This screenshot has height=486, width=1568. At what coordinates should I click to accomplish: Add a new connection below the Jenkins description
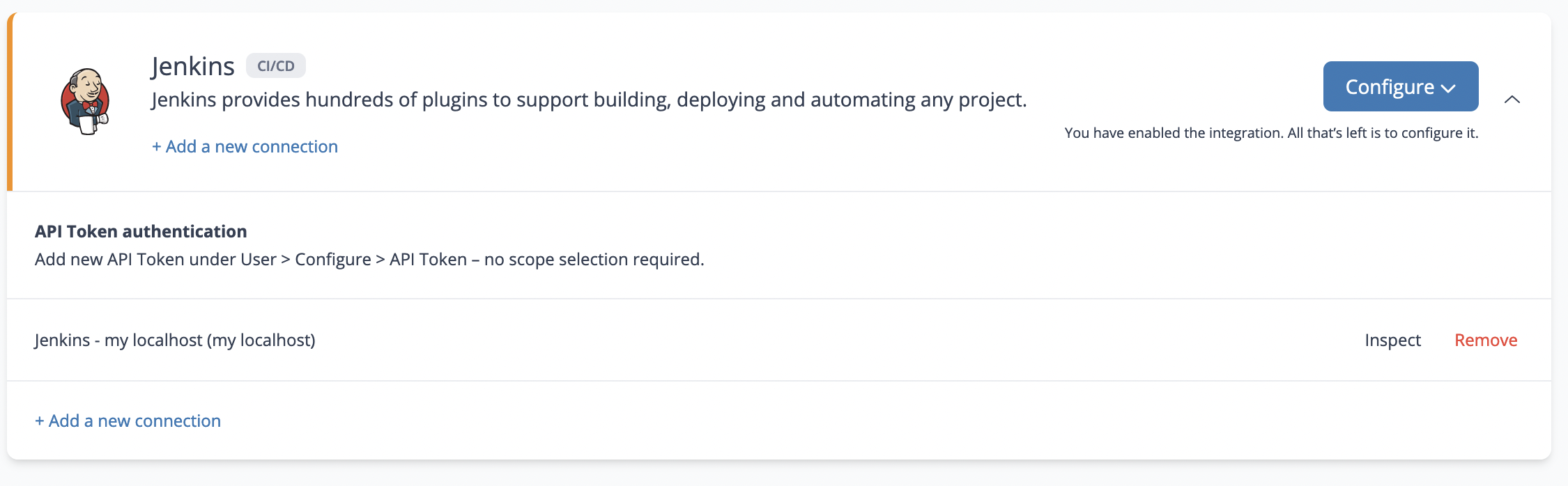245,147
